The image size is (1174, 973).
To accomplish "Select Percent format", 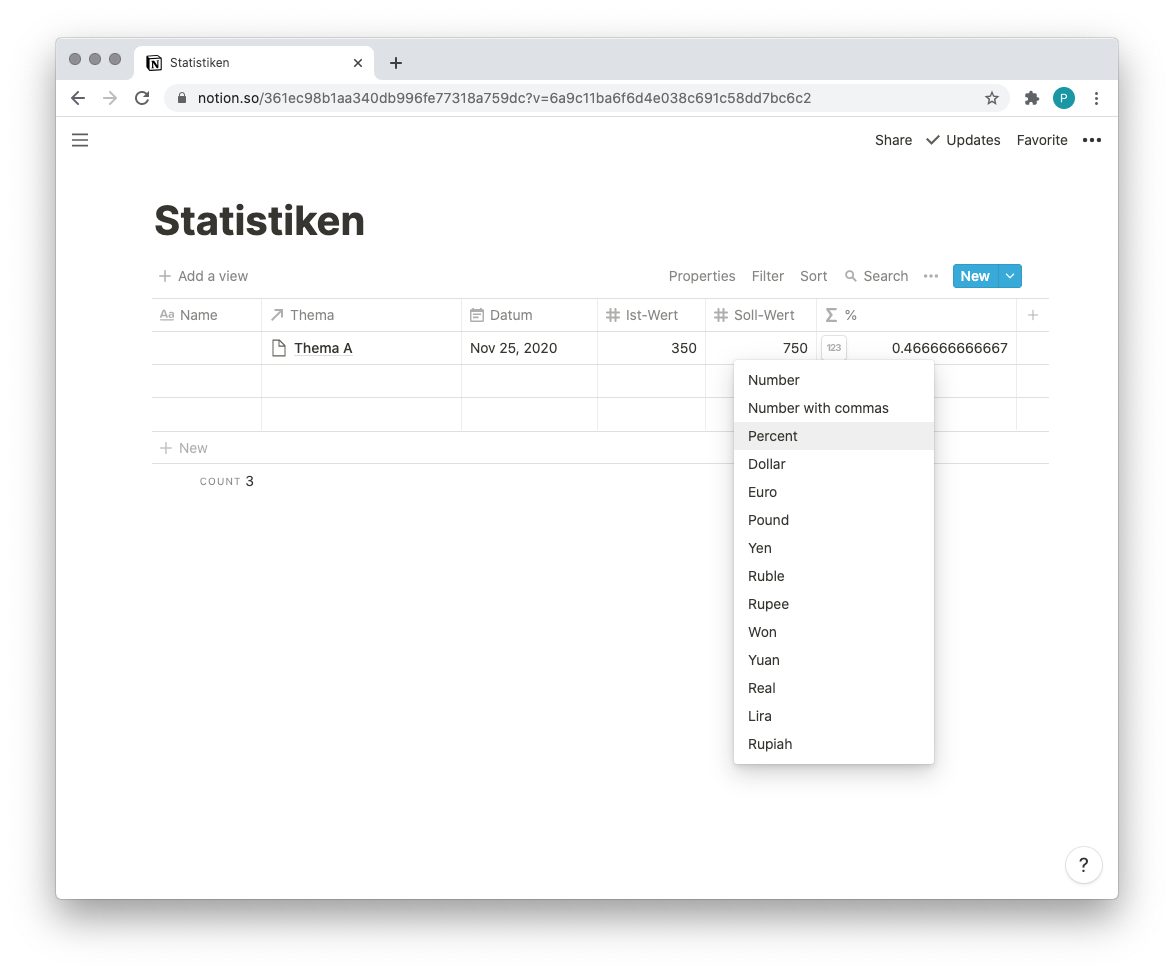I will point(833,436).
